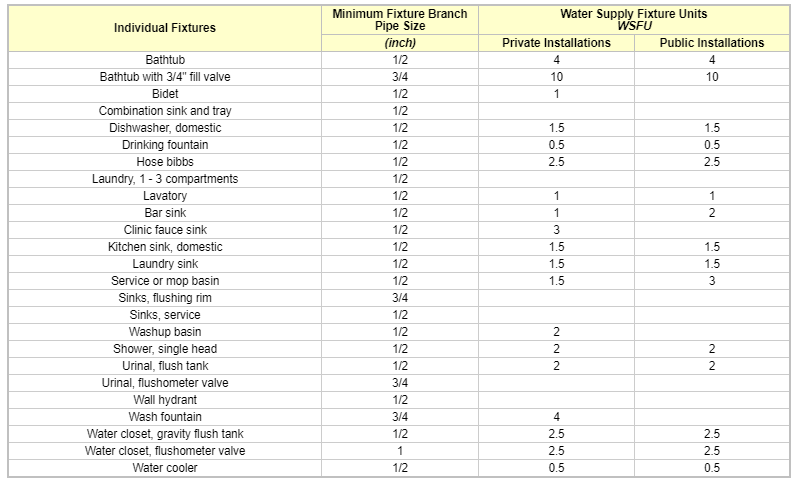Image resolution: width=796 pixels, height=483 pixels.
Task: Click the "Shower, single head" fixture name
Action: click(x=165, y=349)
